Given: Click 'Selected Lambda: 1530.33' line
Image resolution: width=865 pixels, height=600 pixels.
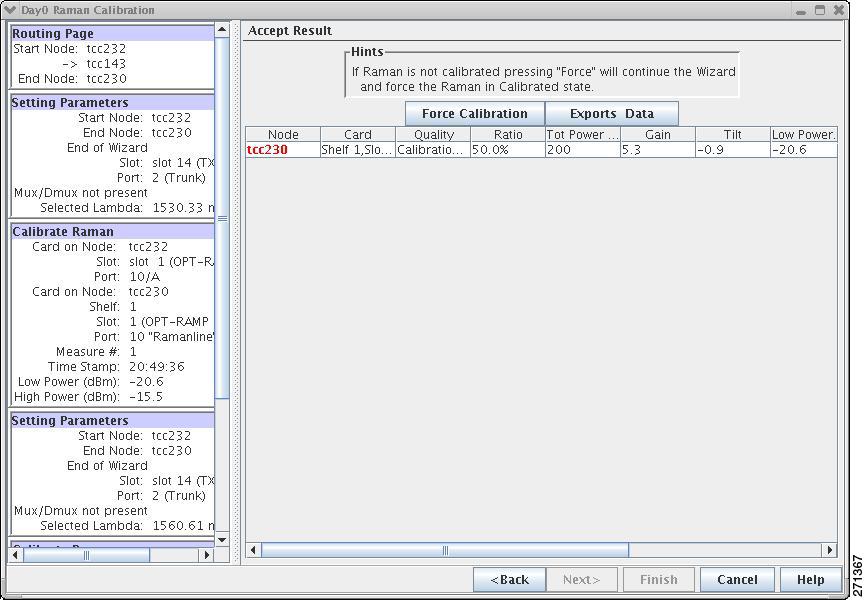Looking at the screenshot, I should tap(127, 208).
